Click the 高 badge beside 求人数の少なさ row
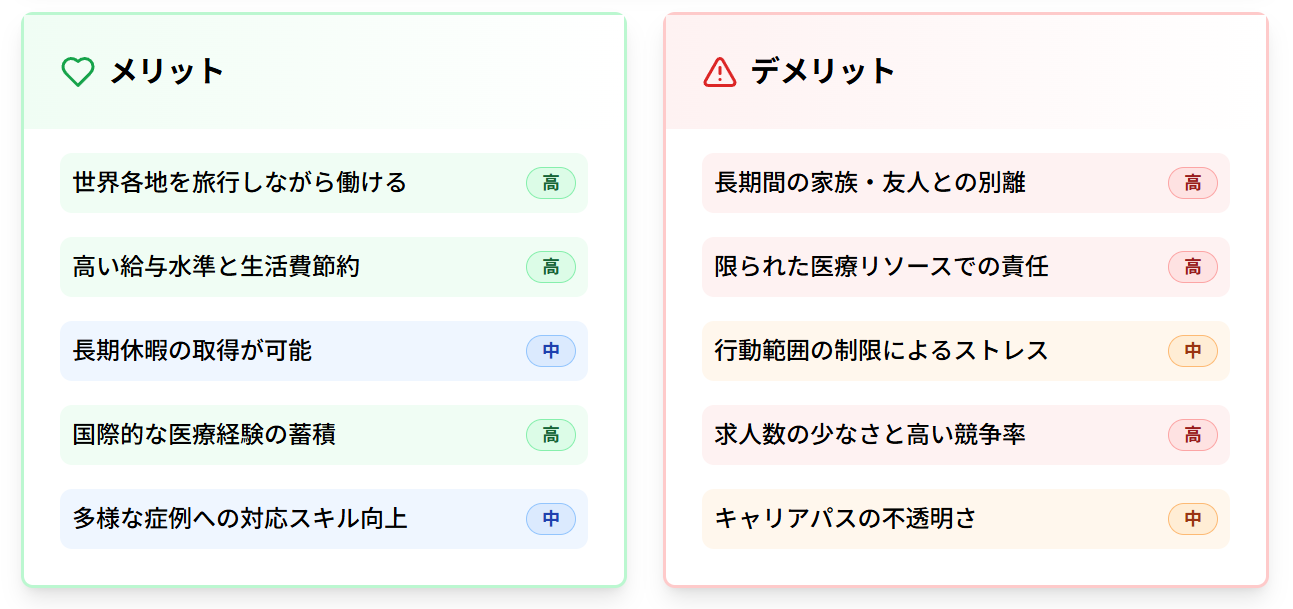The height and width of the screenshot is (609, 1293). tap(1193, 435)
